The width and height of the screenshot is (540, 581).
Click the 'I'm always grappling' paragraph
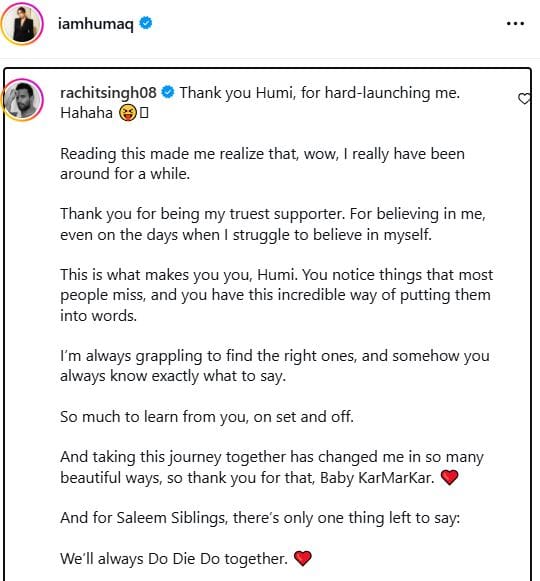click(x=275, y=366)
